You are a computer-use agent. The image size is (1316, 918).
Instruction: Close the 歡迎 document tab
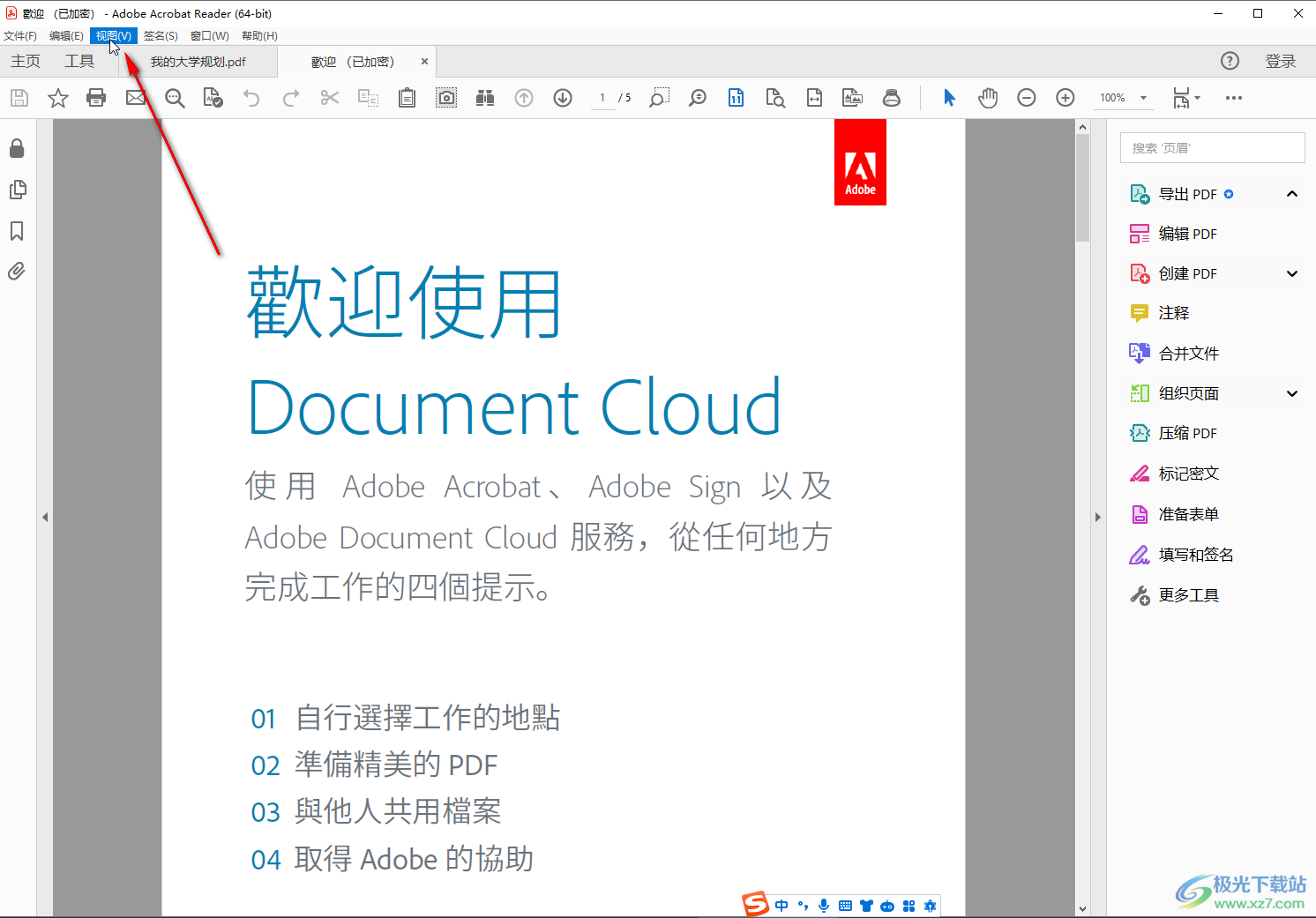coord(424,62)
